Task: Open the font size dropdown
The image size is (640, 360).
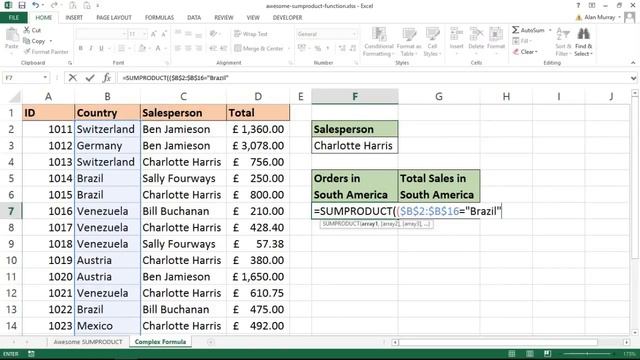Action: click(x=144, y=34)
